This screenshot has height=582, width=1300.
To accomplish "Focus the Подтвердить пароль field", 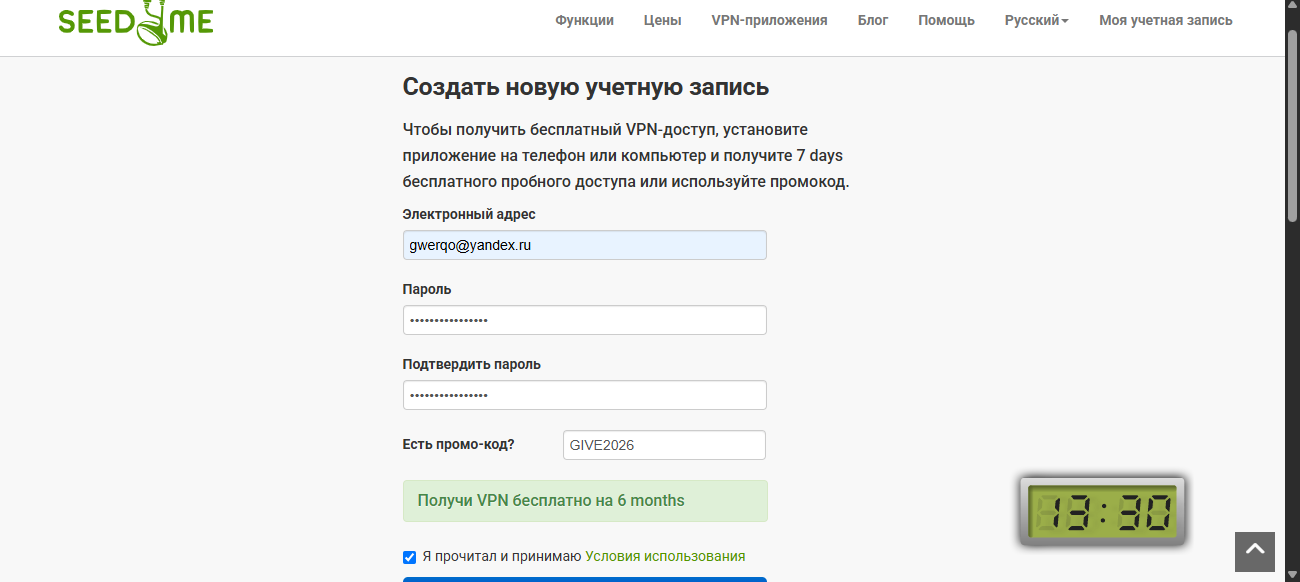I will (x=584, y=395).
